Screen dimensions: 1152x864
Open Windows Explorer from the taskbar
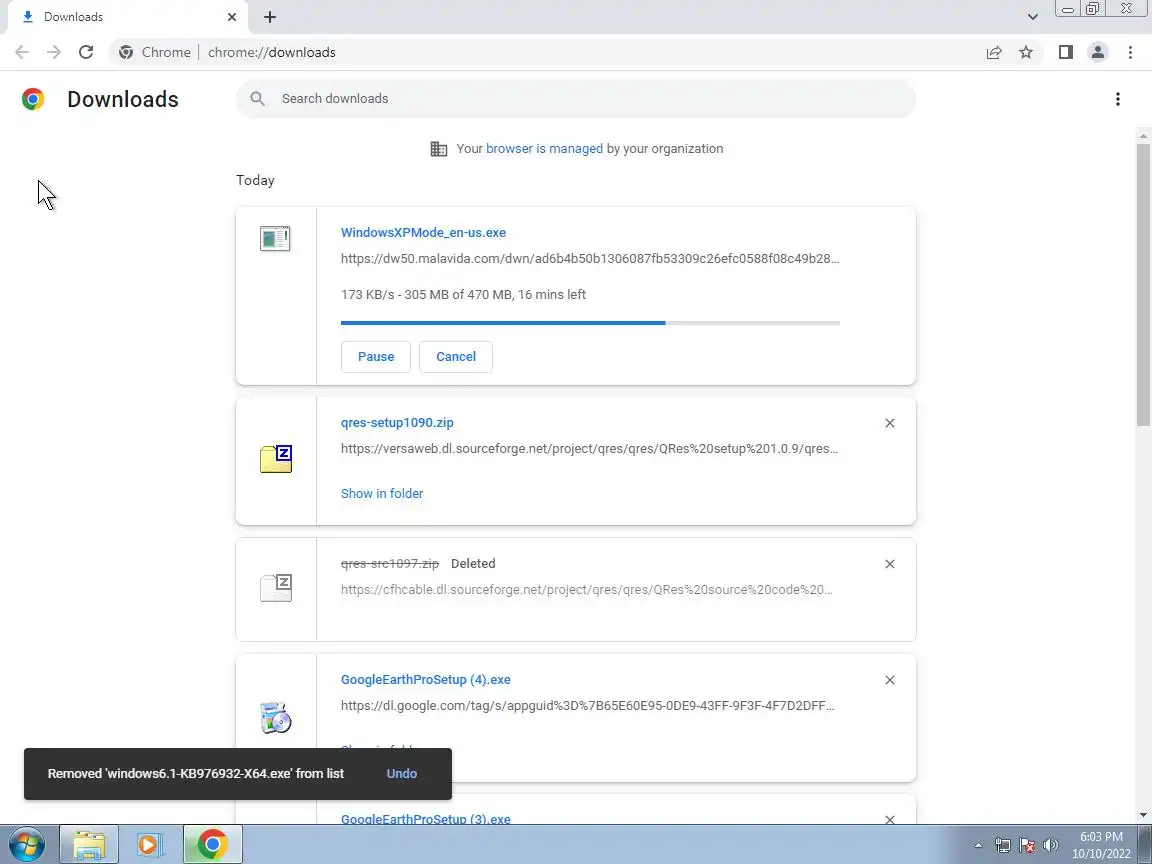click(x=89, y=844)
